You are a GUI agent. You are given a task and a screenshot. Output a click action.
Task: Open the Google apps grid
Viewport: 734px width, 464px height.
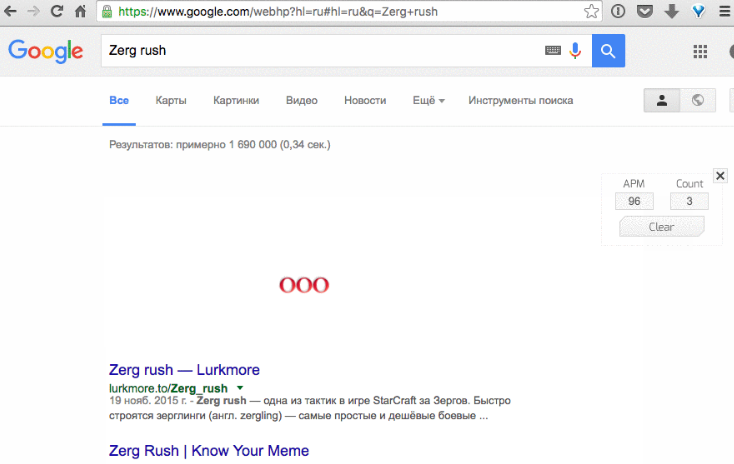[700, 51]
